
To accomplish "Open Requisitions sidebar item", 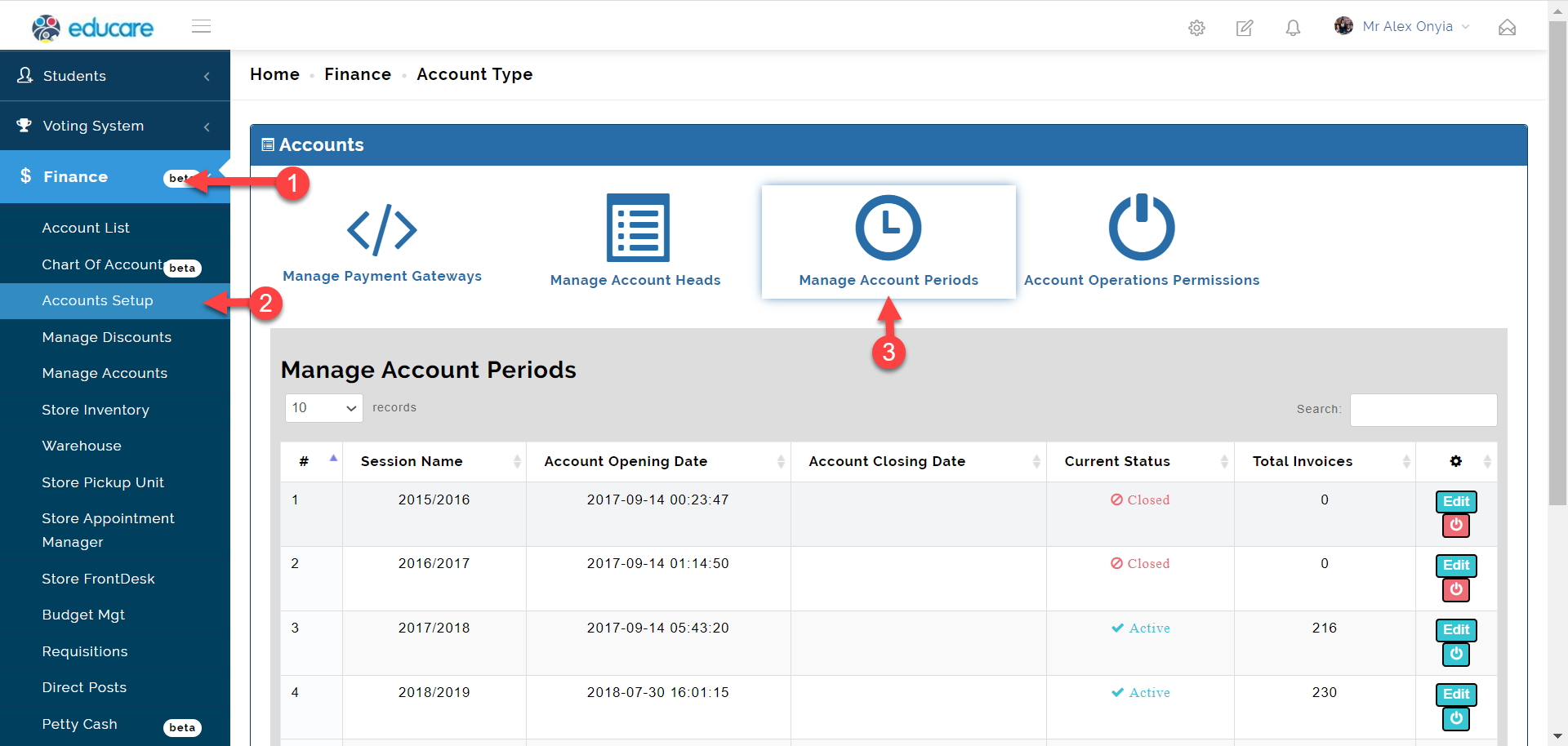I will coord(85,651).
